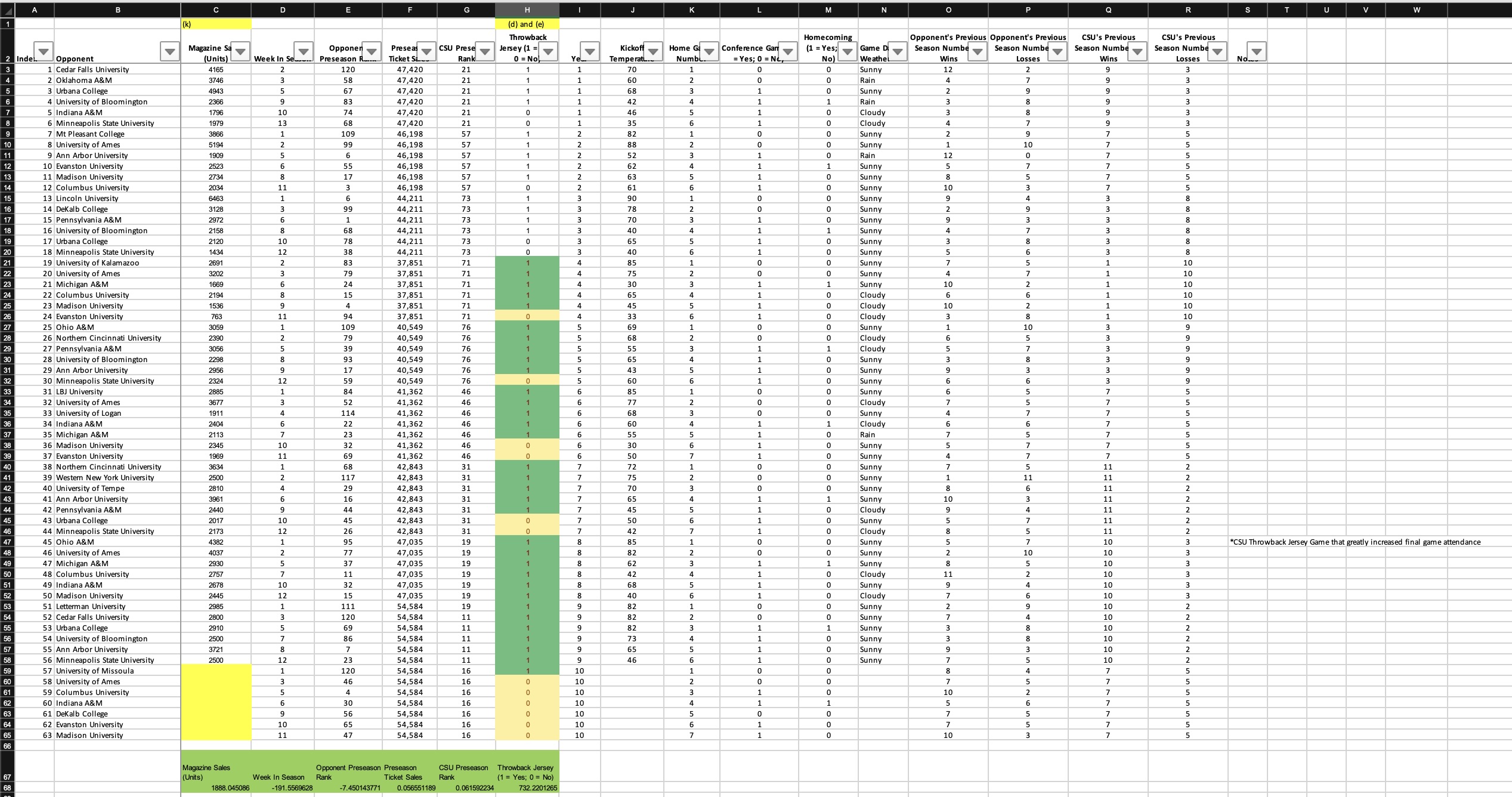Viewport: 1512px width, 797px height.
Task: Open the Kickoff Temperature filter dropdown
Action: [x=654, y=52]
